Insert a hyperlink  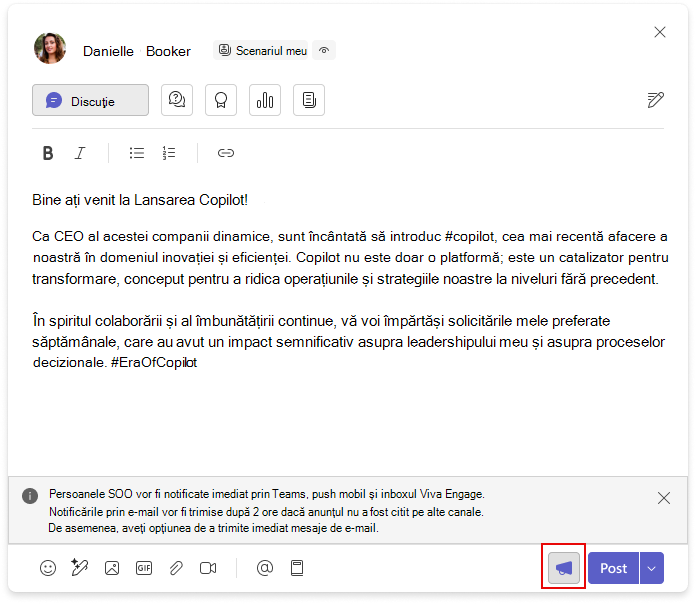225,153
